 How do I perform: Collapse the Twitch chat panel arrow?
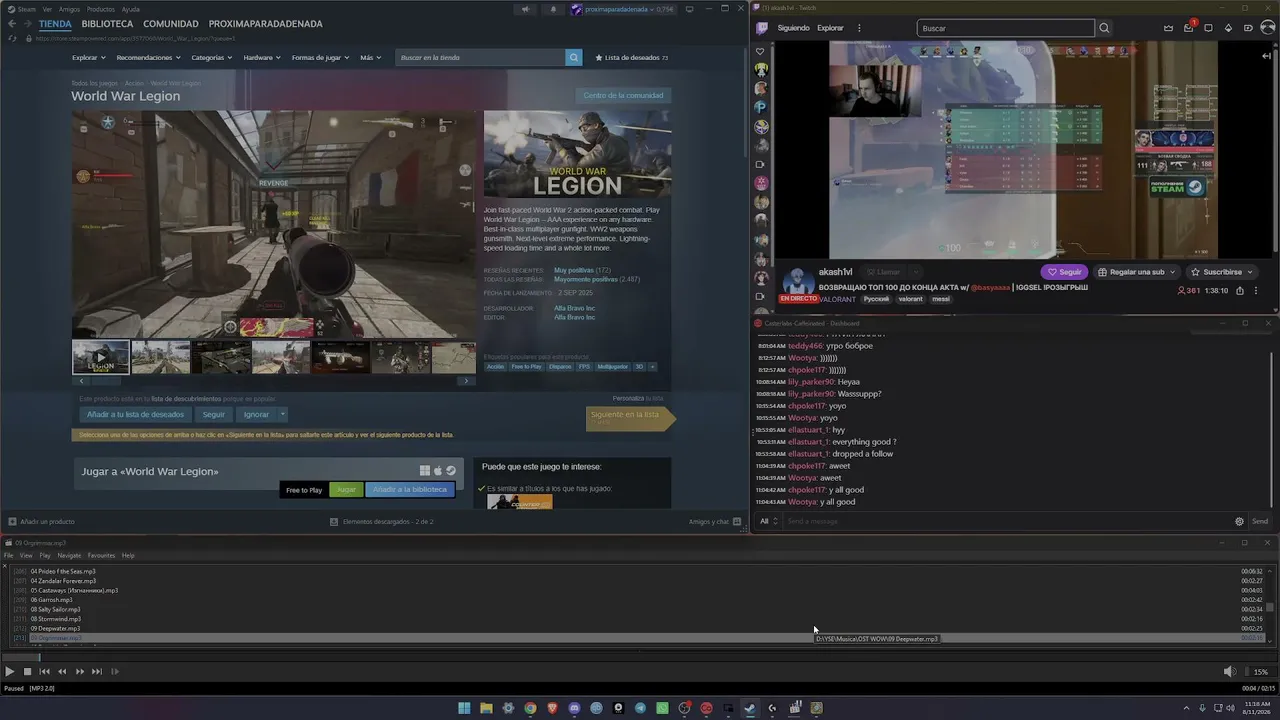tap(1267, 56)
